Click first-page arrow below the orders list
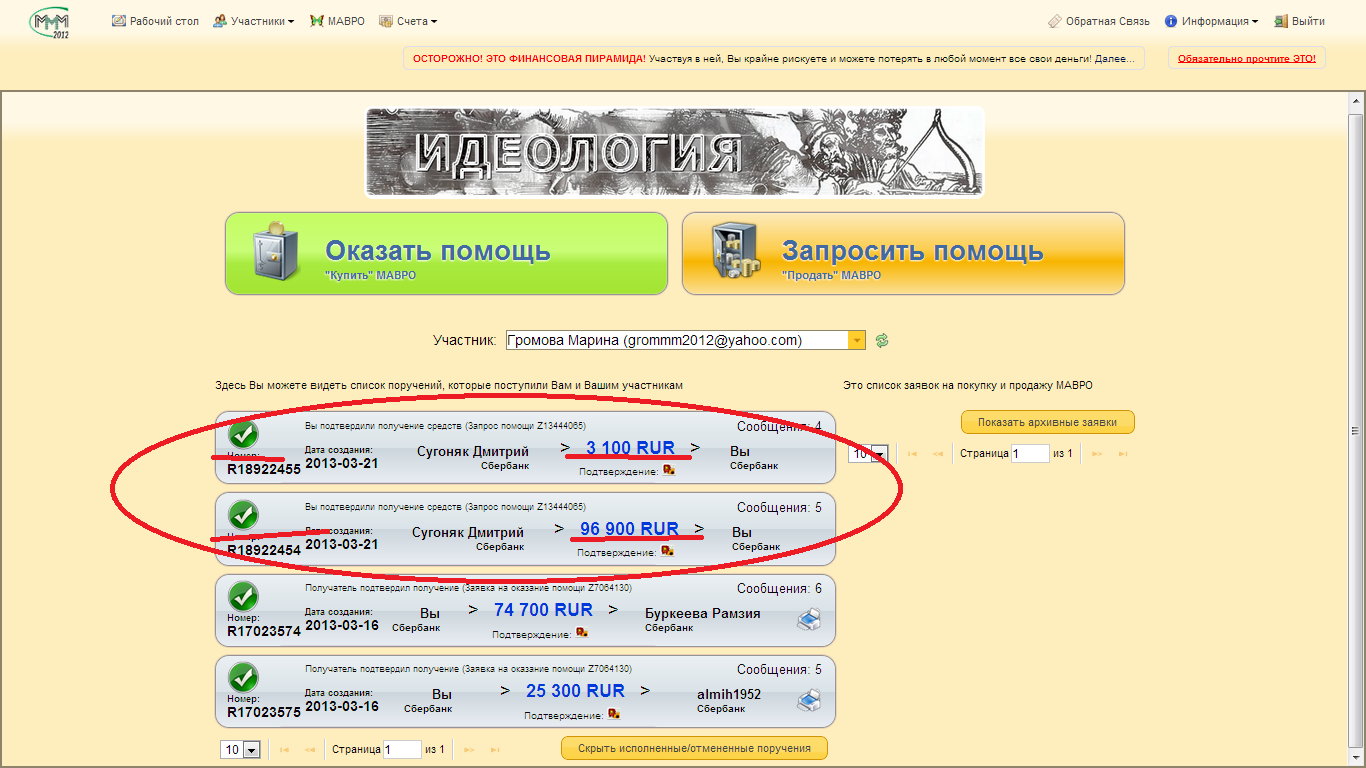This screenshot has width=1366, height=768. [x=284, y=749]
